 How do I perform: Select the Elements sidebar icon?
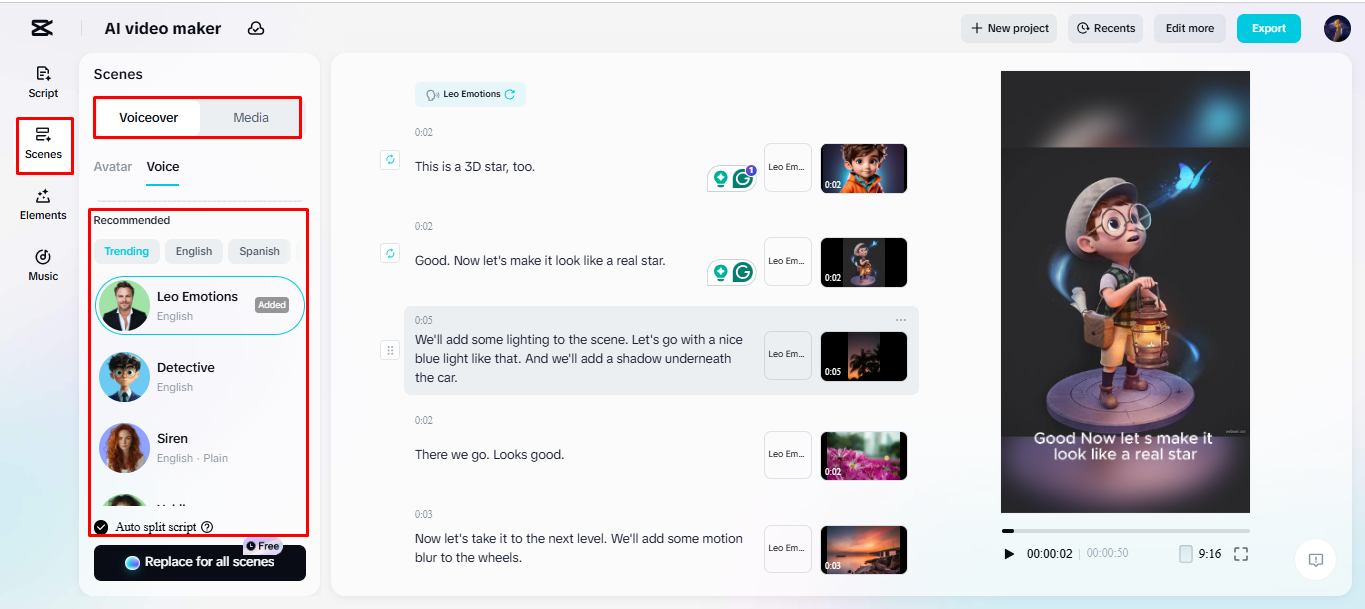point(42,205)
